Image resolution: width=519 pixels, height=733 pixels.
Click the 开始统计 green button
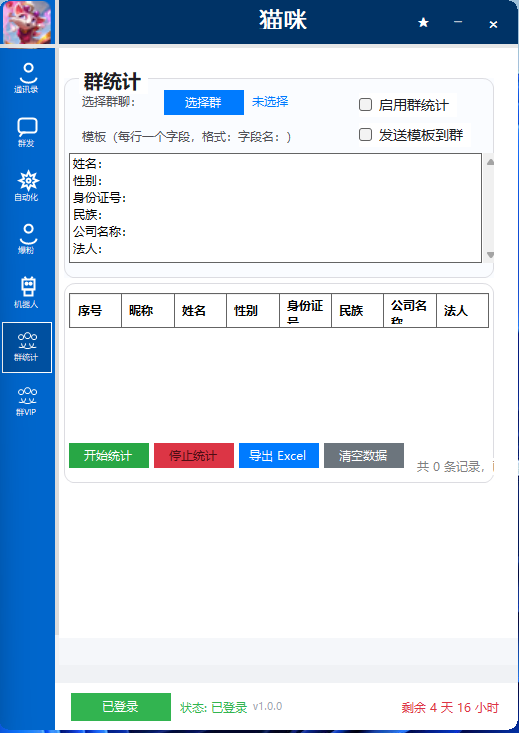(x=108, y=455)
